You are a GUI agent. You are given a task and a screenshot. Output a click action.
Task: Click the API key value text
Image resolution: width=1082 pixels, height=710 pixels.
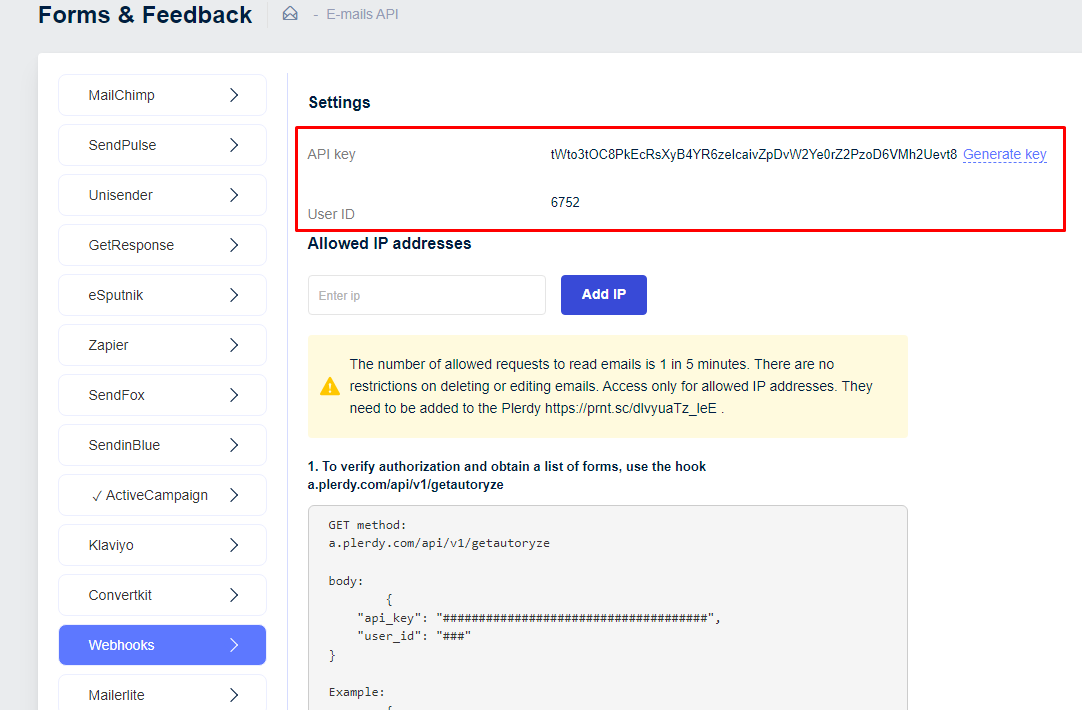(753, 154)
